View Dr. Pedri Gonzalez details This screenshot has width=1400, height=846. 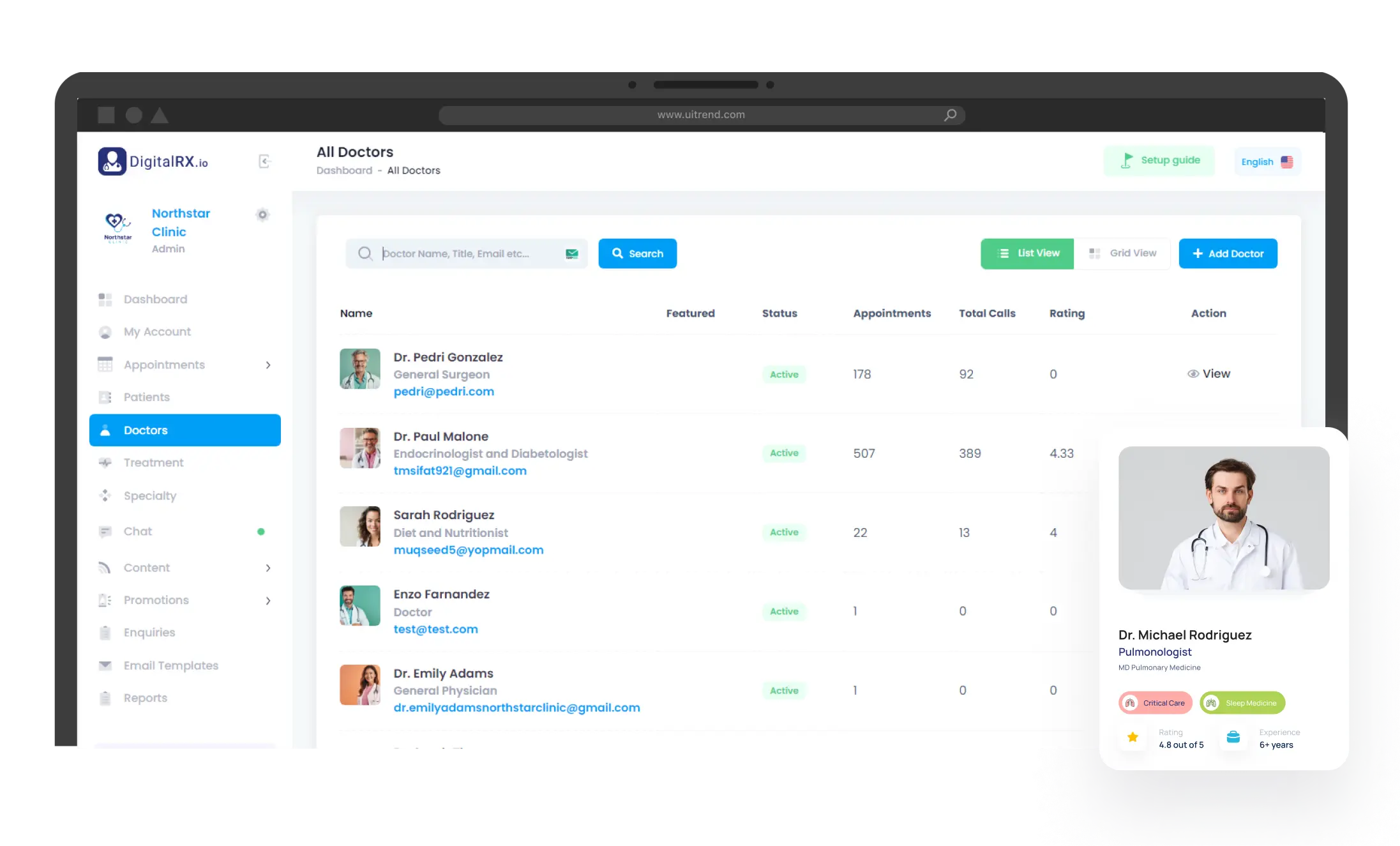click(1208, 374)
